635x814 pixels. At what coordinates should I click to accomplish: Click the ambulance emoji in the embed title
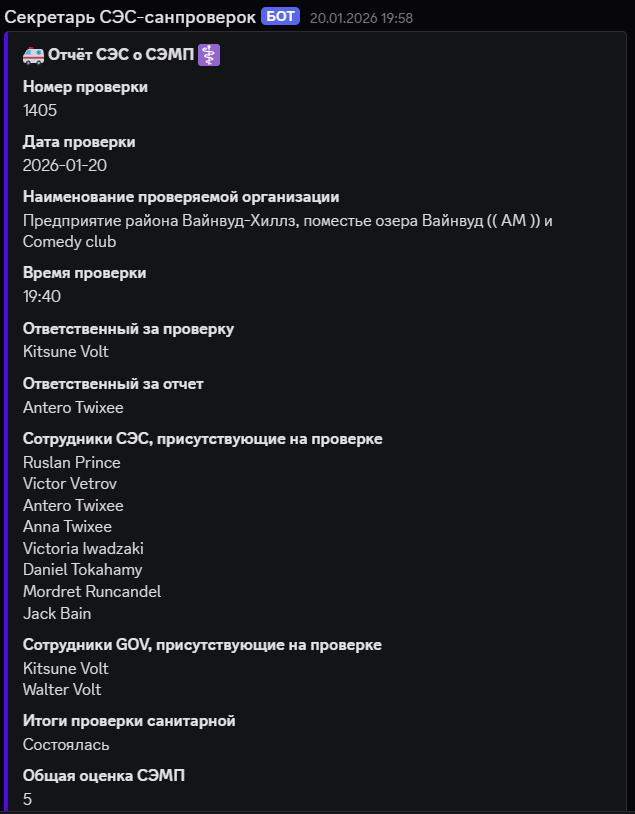pos(33,56)
